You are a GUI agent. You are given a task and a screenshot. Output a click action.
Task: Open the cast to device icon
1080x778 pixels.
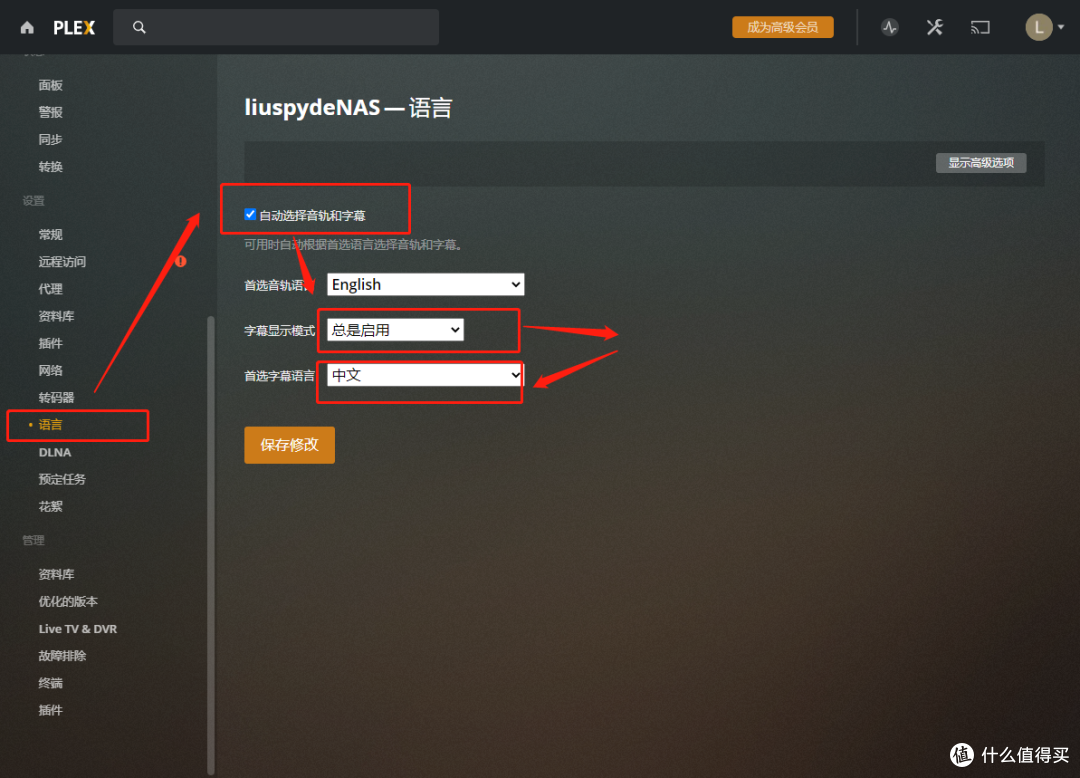click(x=980, y=28)
